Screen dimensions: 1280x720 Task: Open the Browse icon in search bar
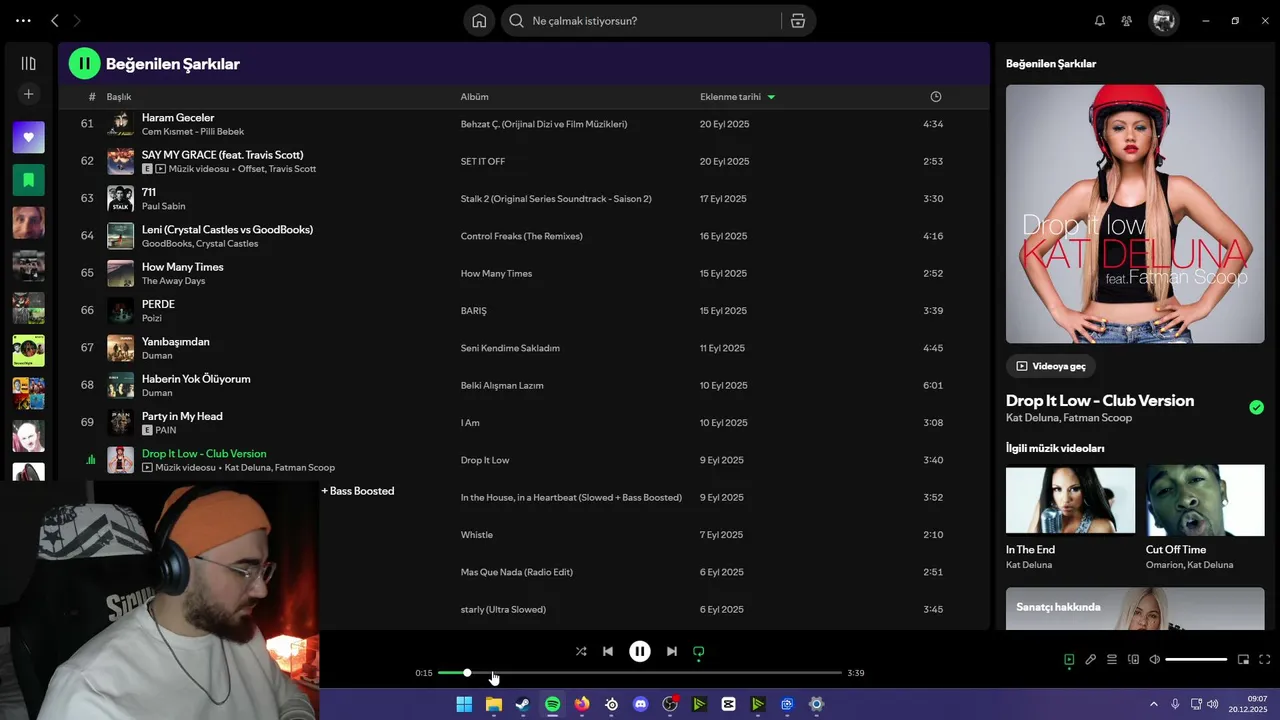click(x=797, y=21)
